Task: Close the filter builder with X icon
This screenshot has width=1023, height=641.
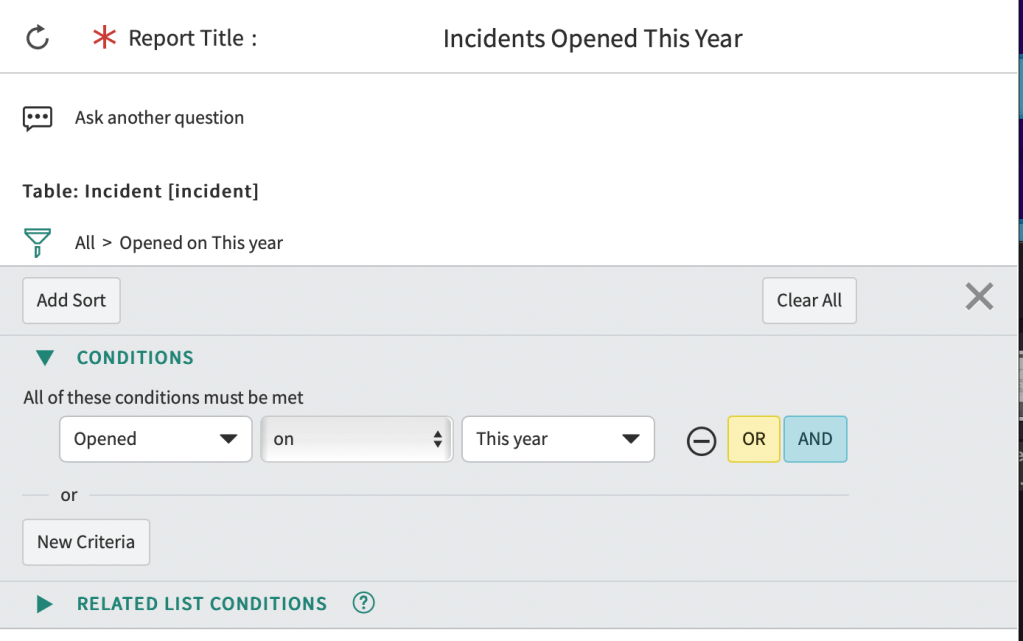Action: pyautogui.click(x=979, y=296)
